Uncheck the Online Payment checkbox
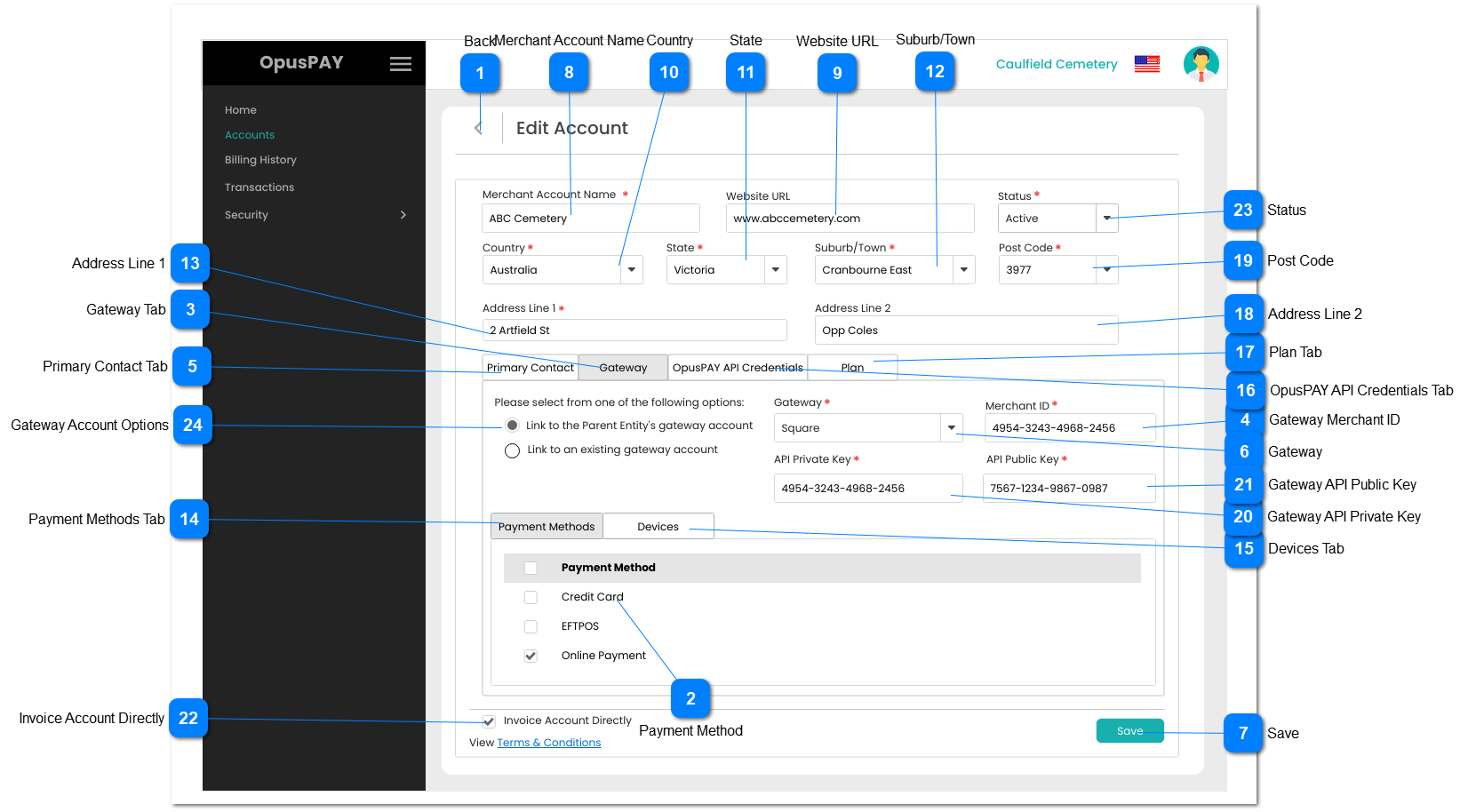 coord(531,656)
